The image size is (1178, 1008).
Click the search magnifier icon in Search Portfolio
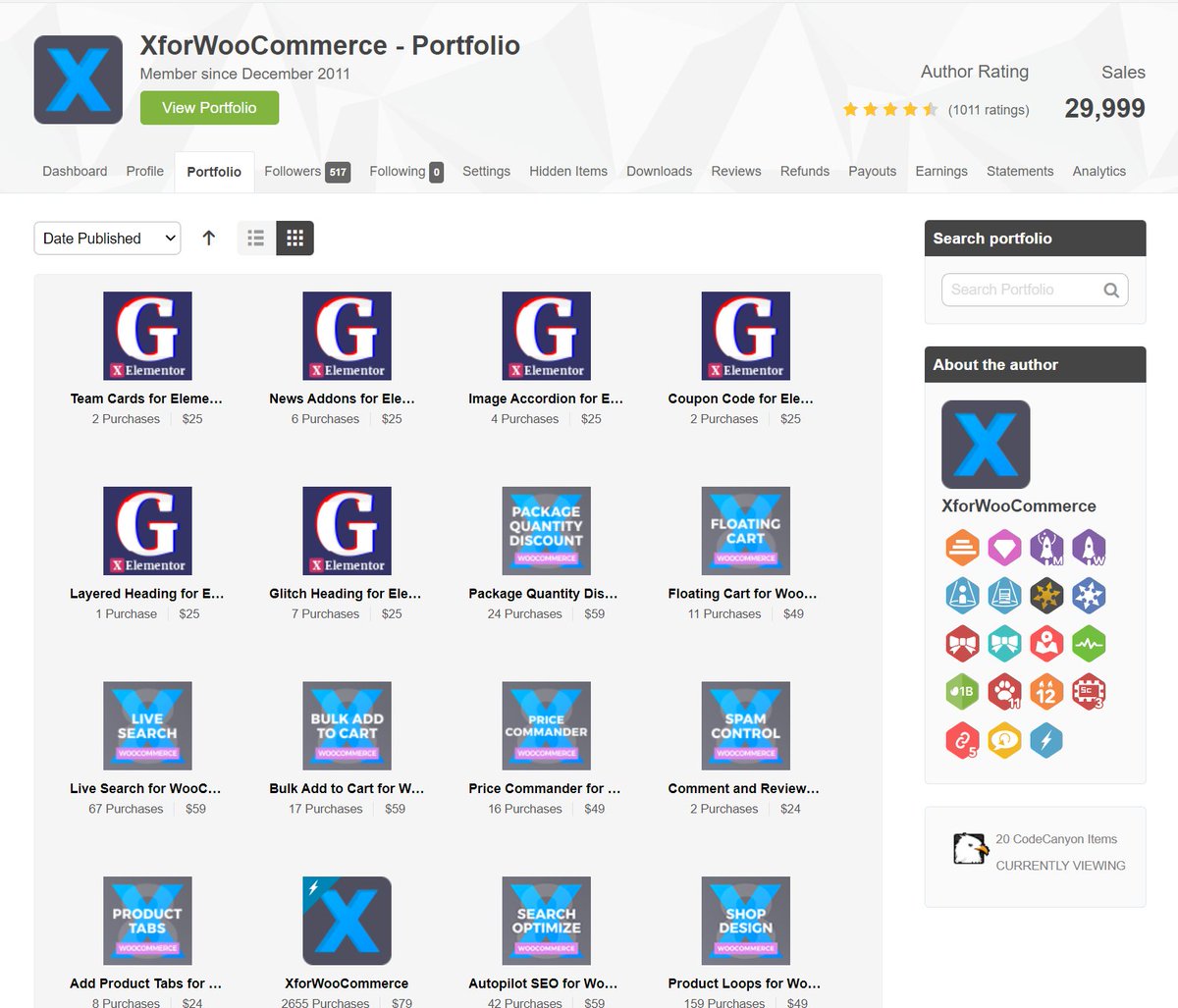pos(1111,290)
